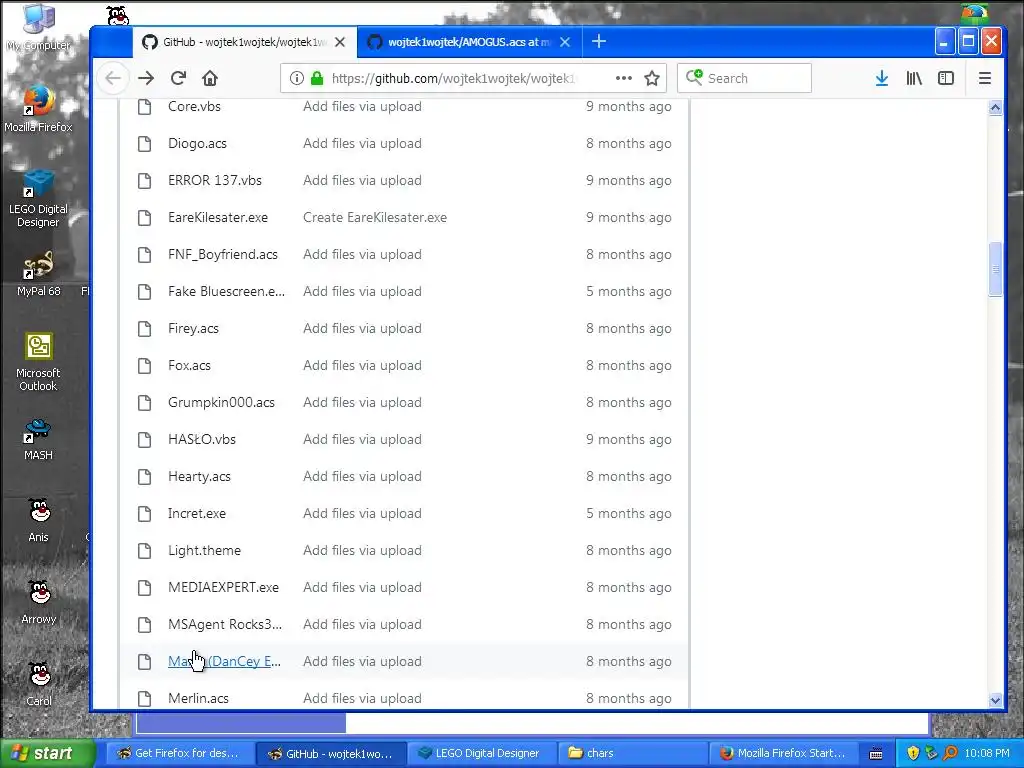Viewport: 1024px width, 768px height.
Task: Click the green secure padlock icon
Action: coord(317,78)
